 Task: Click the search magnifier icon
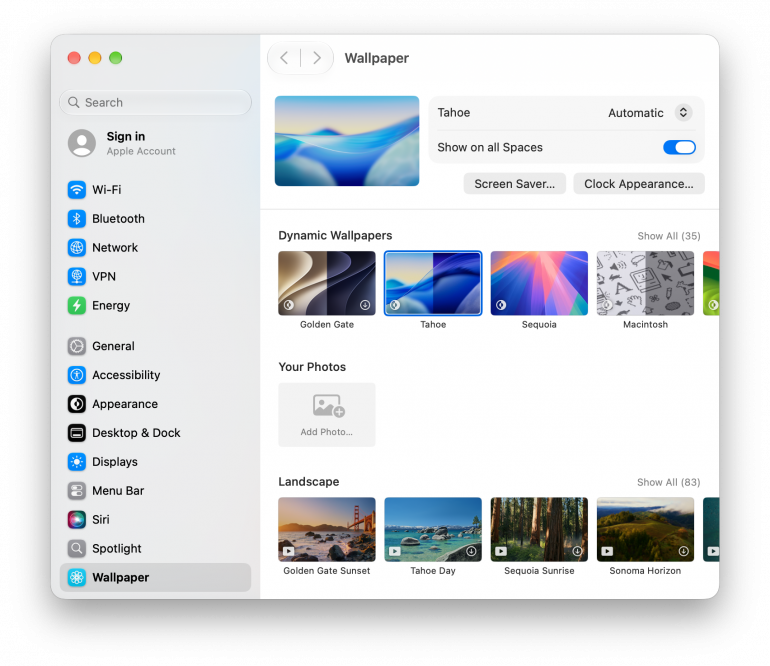pyautogui.click(x=74, y=102)
